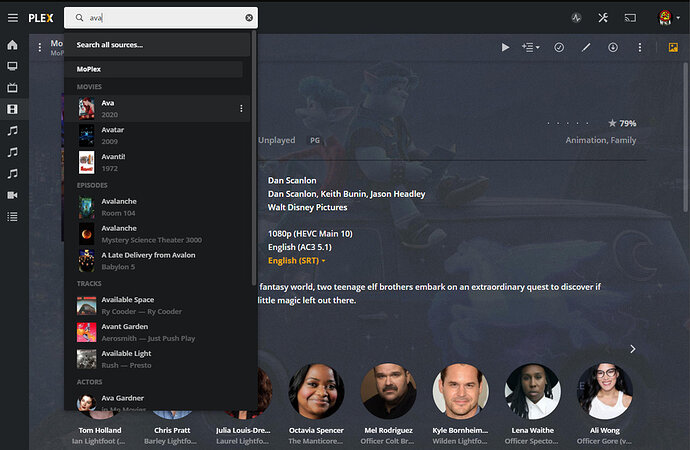
Task: Select Search all sources option
Action: pyautogui.click(x=158, y=45)
